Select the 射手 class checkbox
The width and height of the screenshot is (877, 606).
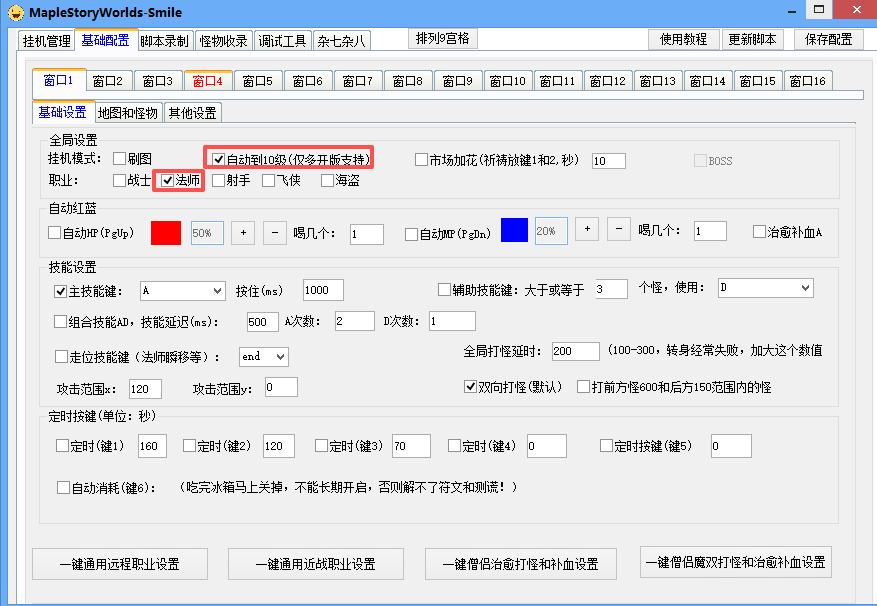point(219,180)
